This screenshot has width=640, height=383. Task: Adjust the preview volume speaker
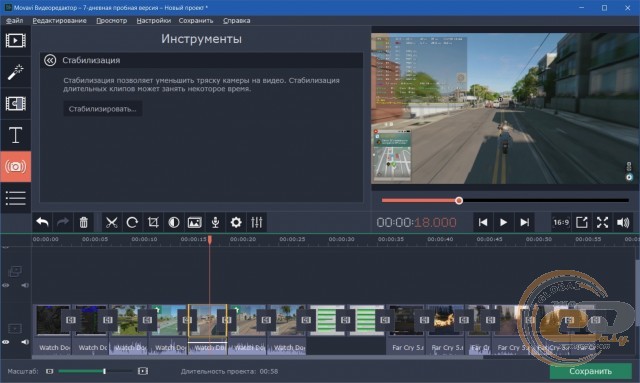point(623,223)
